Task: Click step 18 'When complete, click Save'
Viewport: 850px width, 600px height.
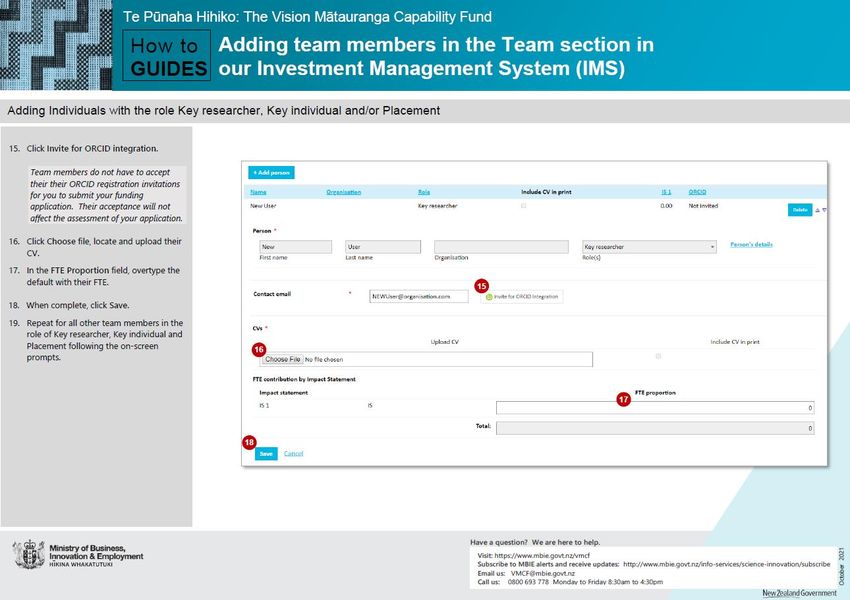Action: (78, 305)
